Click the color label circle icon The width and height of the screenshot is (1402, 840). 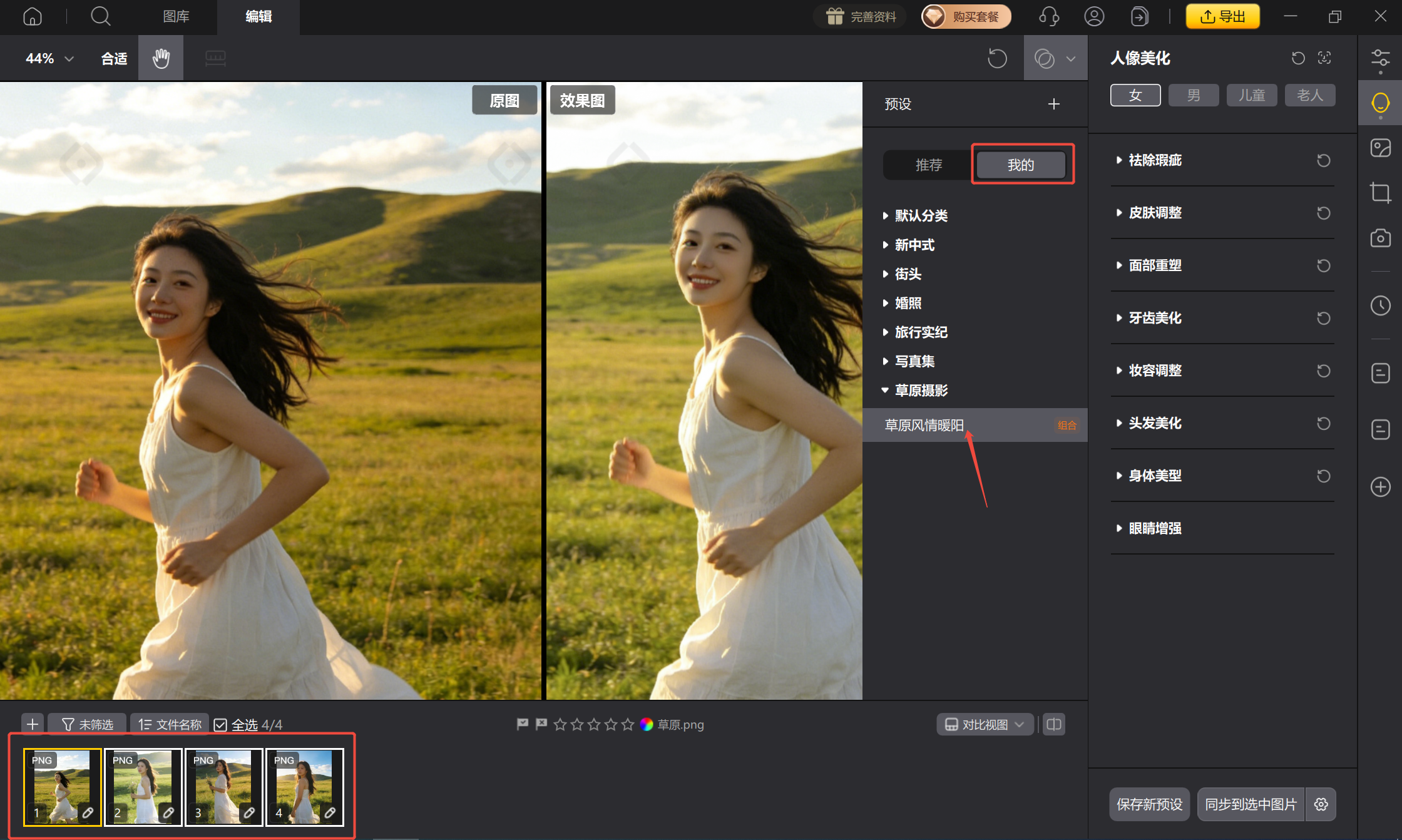pos(647,724)
